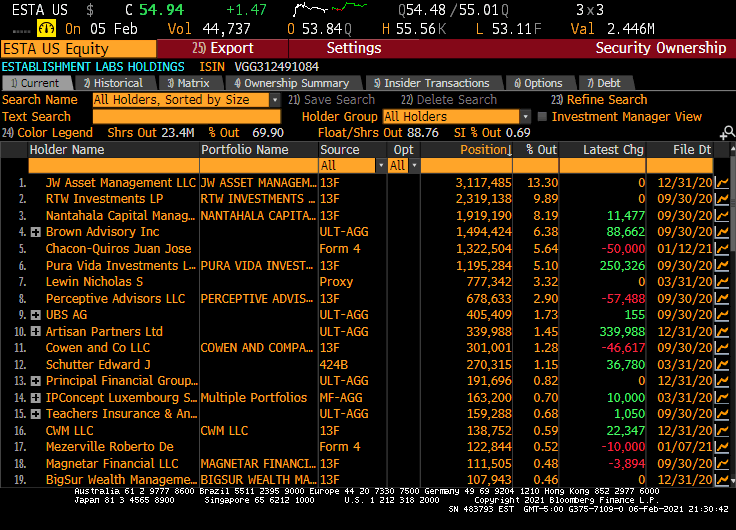
Task: Click the magnifier zoom icon above the table
Action: [x=727, y=133]
